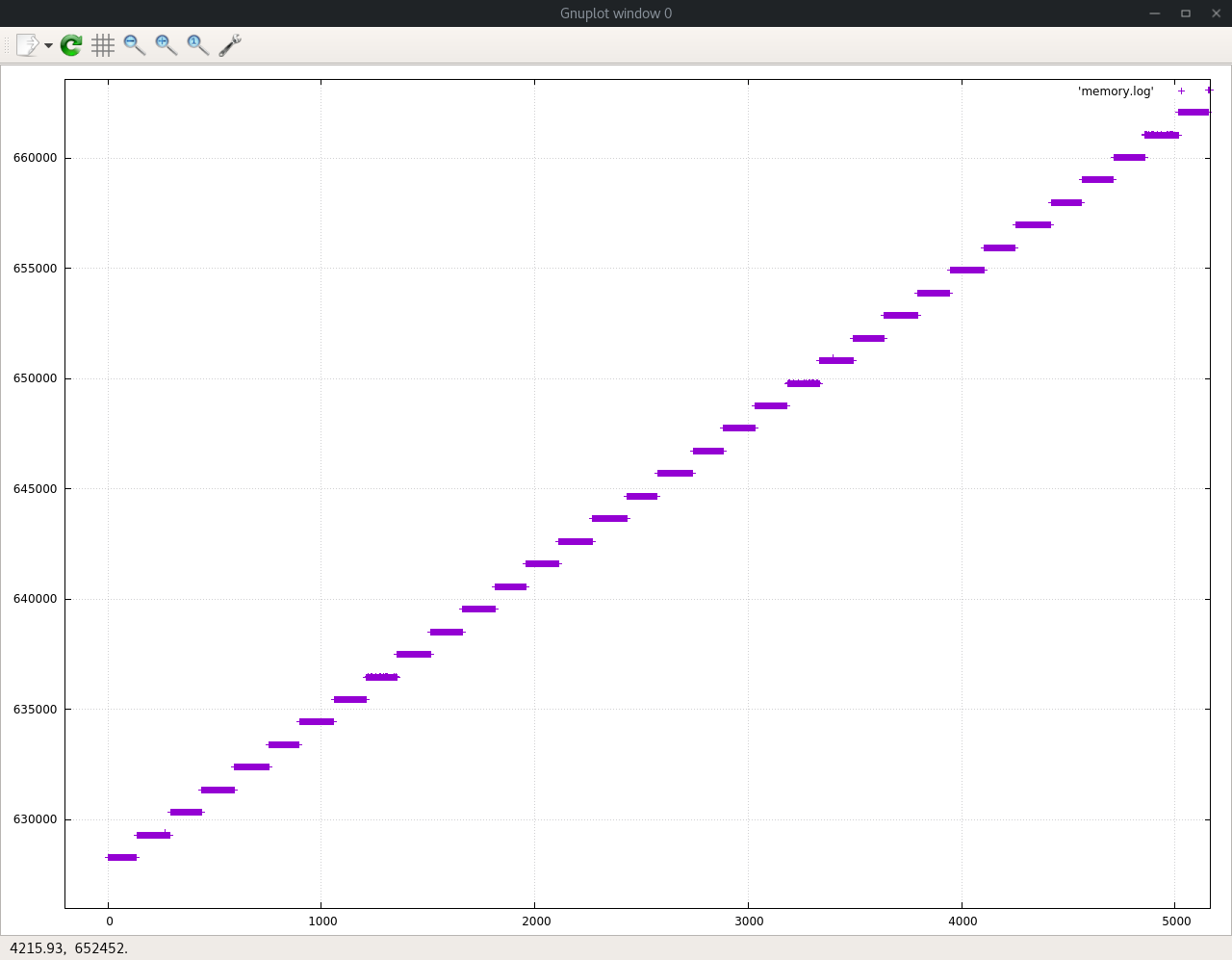Click the export/copy plot icon
The width and height of the screenshot is (1232, 960).
[x=28, y=45]
